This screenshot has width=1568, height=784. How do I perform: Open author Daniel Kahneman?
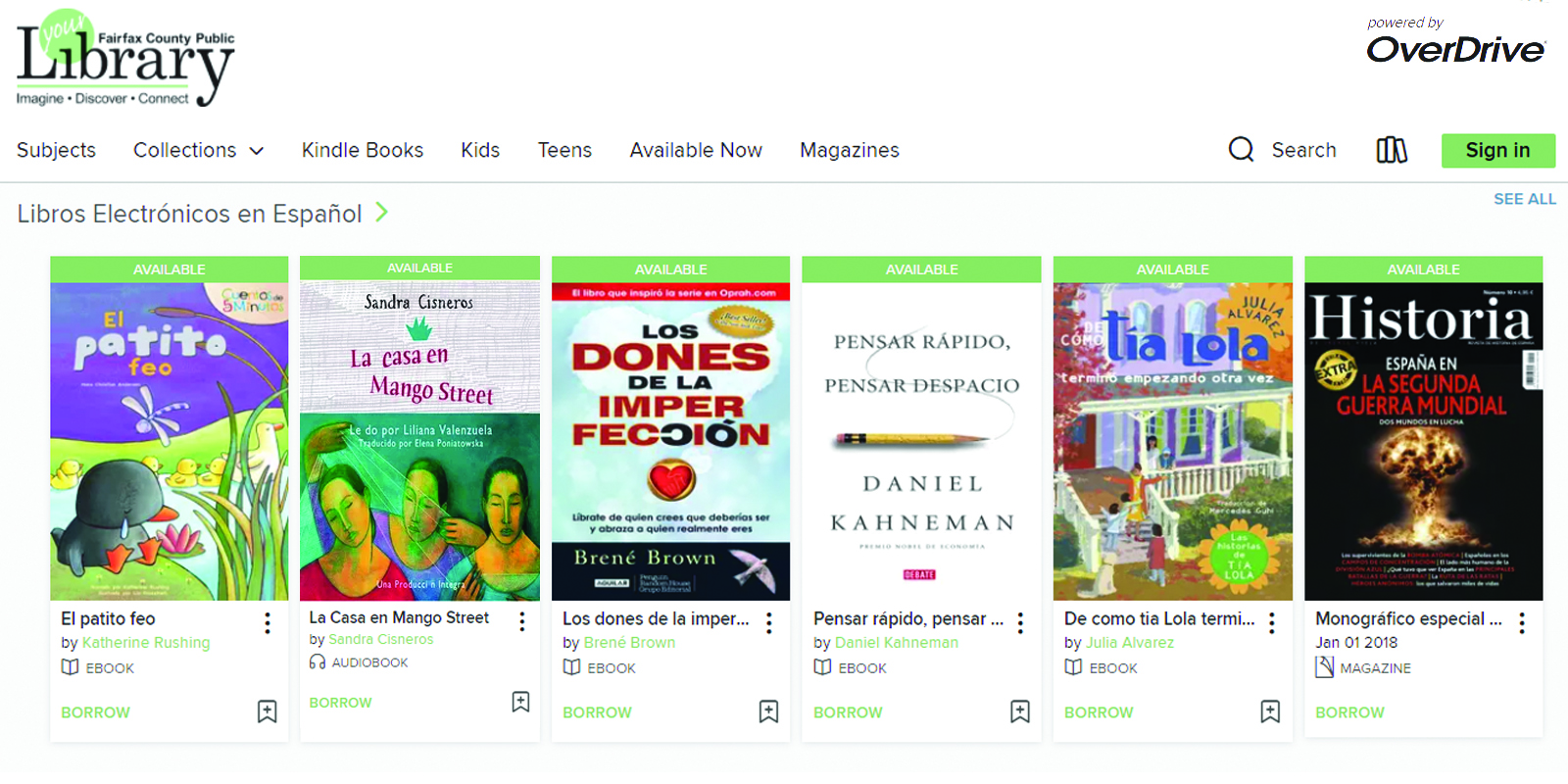tap(897, 643)
